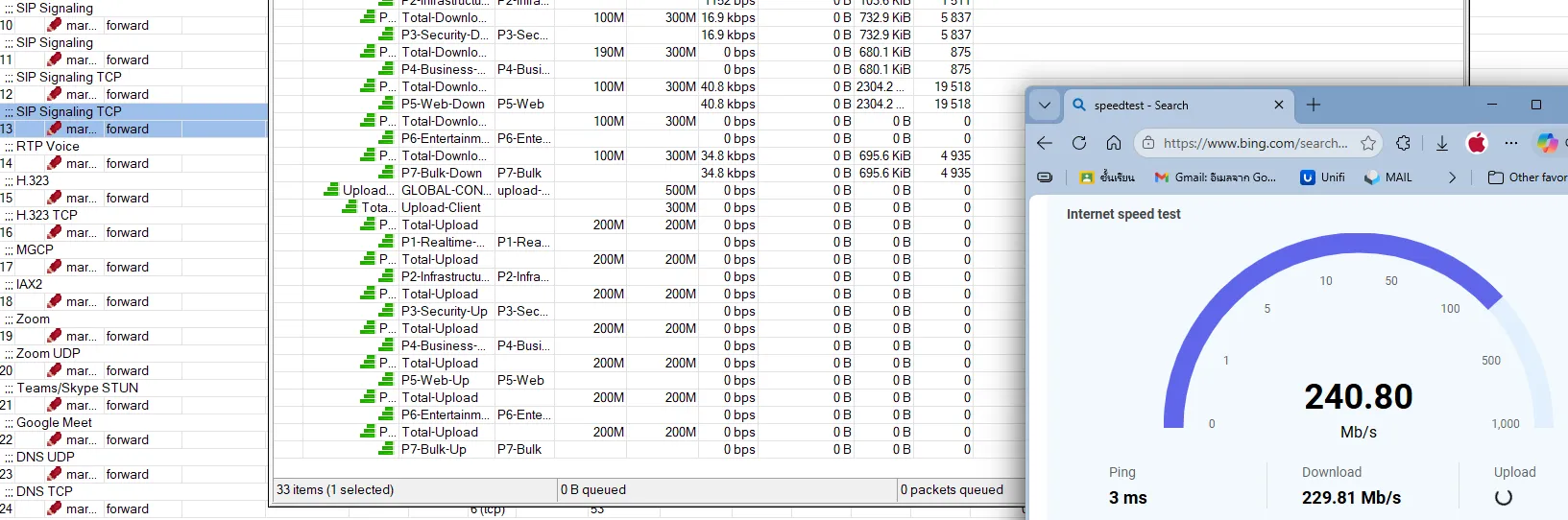Open the tab actions dropdown chevron
This screenshot has height=520, width=1568.
1045,105
